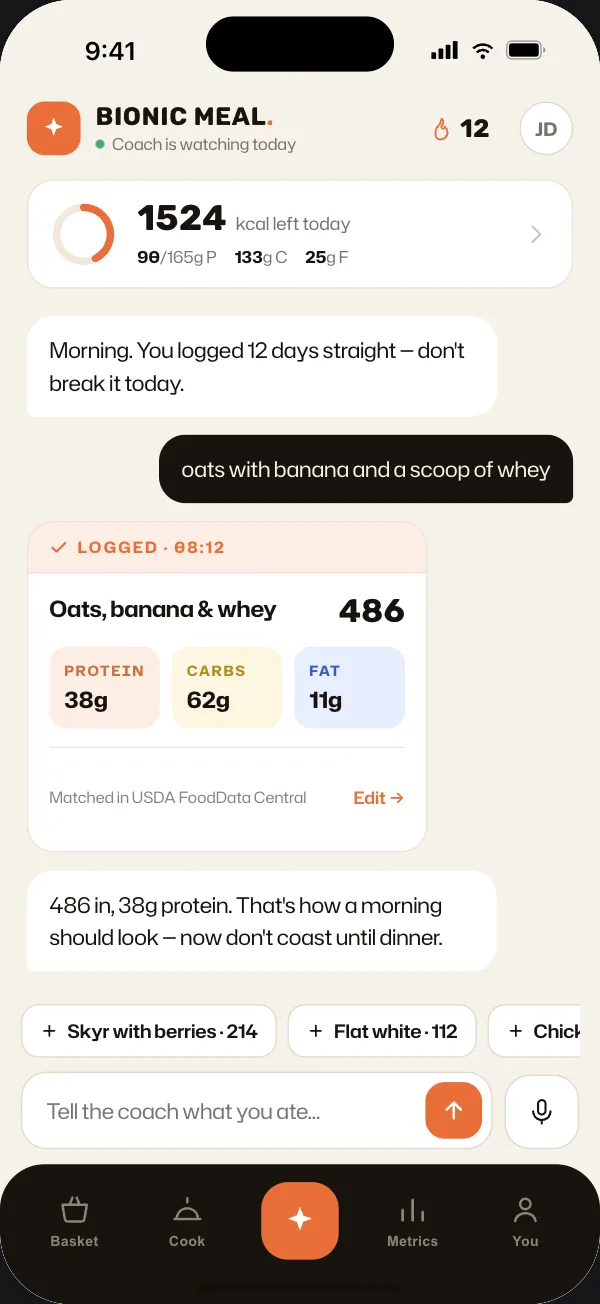Viewport: 600px width, 1304px height.
Task: Tap the center sparkle coach button
Action: point(300,1220)
